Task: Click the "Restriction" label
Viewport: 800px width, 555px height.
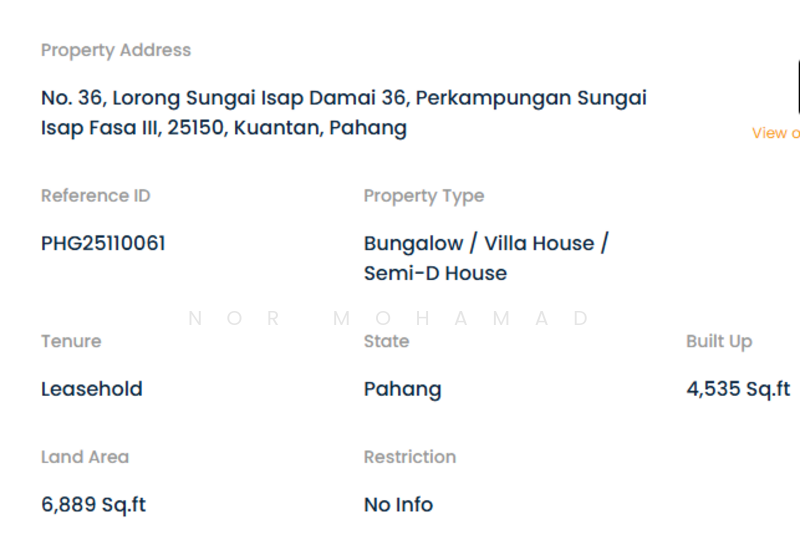Action: click(410, 457)
